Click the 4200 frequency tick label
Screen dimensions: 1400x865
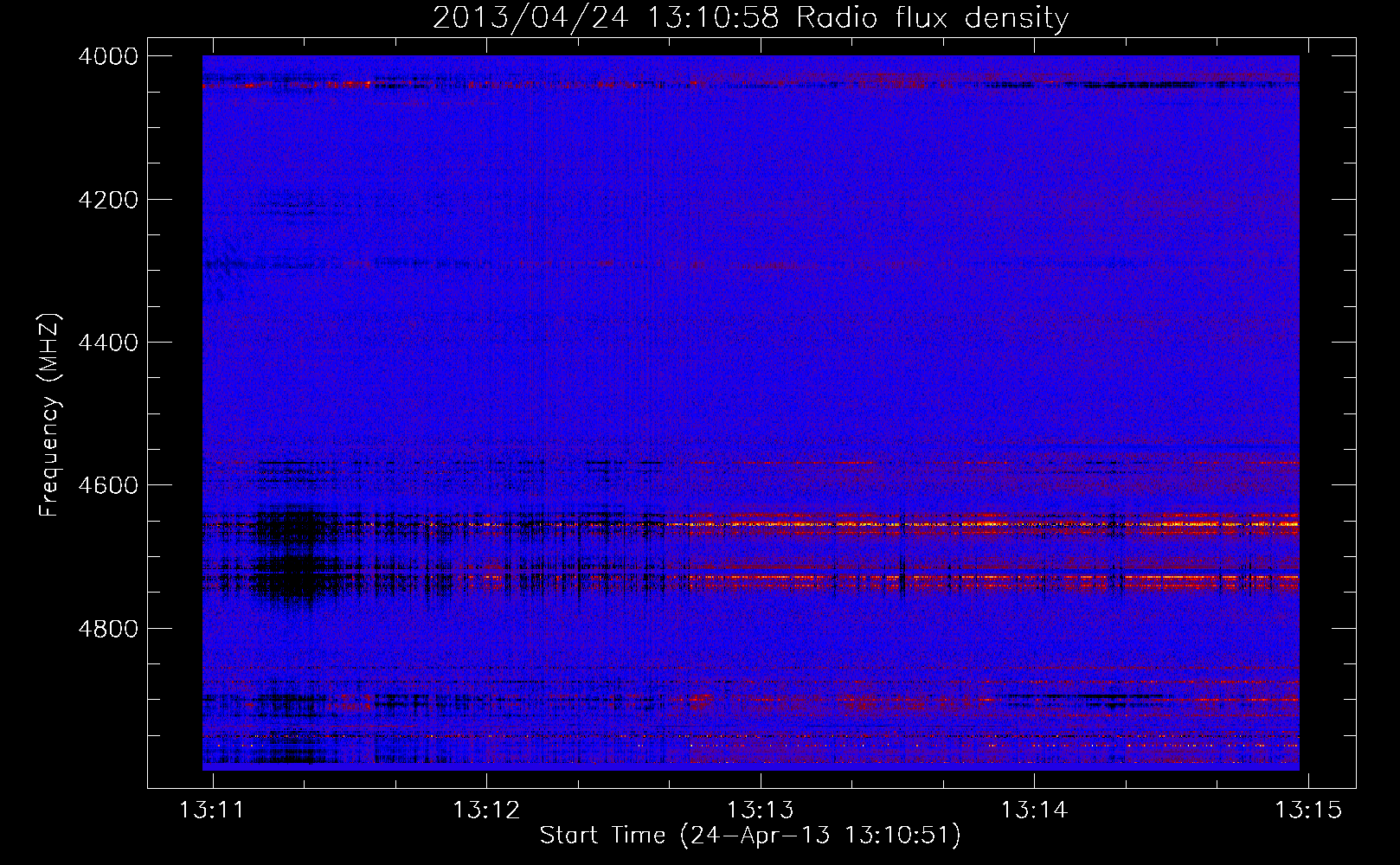[108, 200]
